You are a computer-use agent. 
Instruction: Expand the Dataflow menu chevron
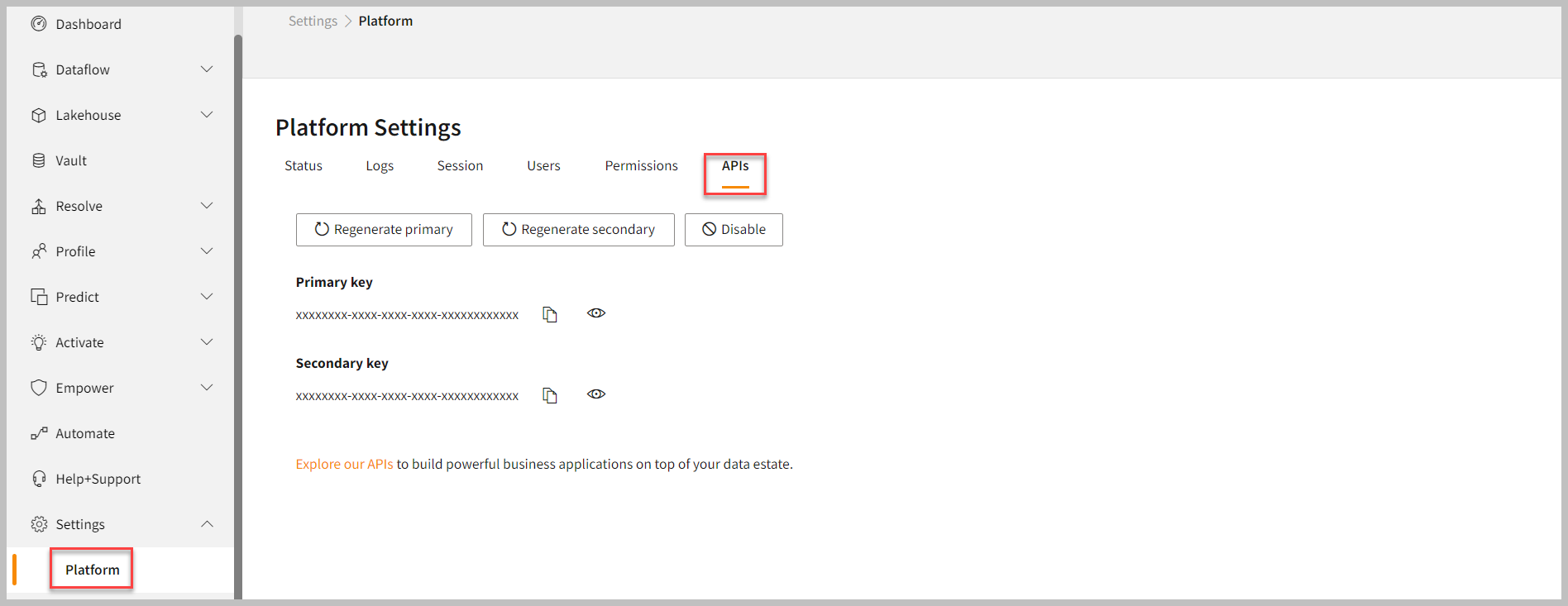pos(207,69)
